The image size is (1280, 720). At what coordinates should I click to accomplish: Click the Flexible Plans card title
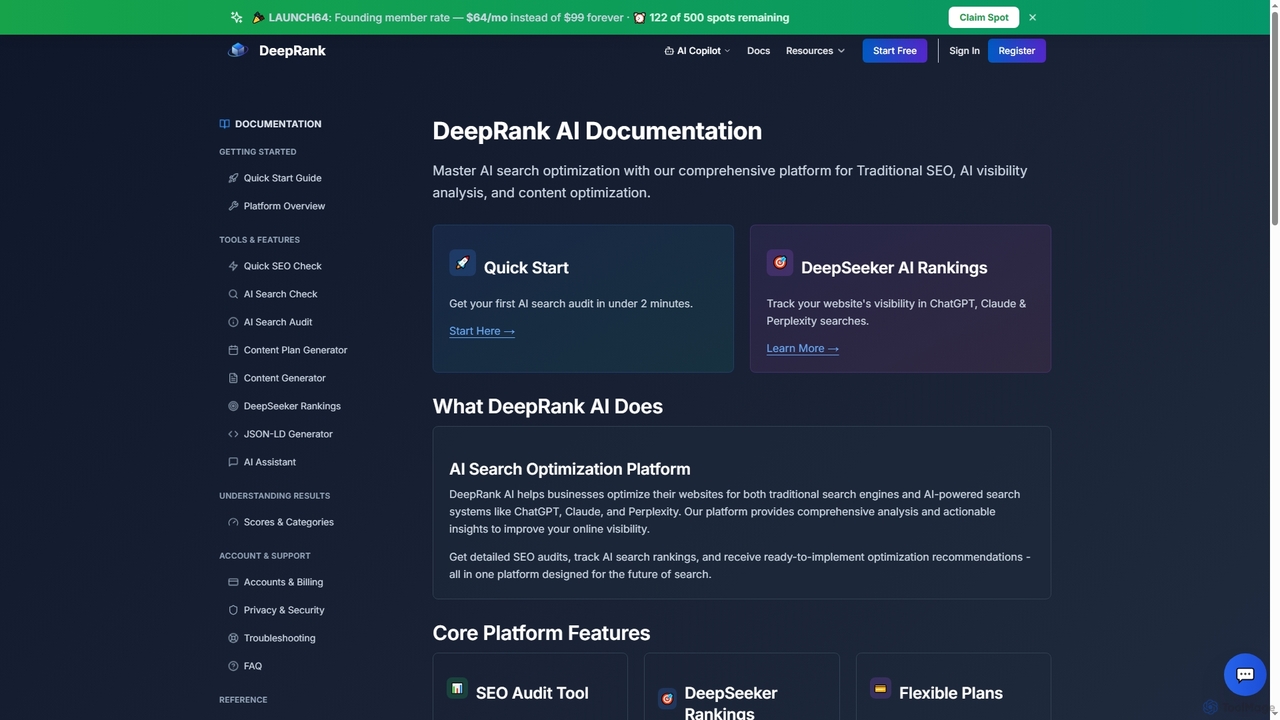(951, 693)
